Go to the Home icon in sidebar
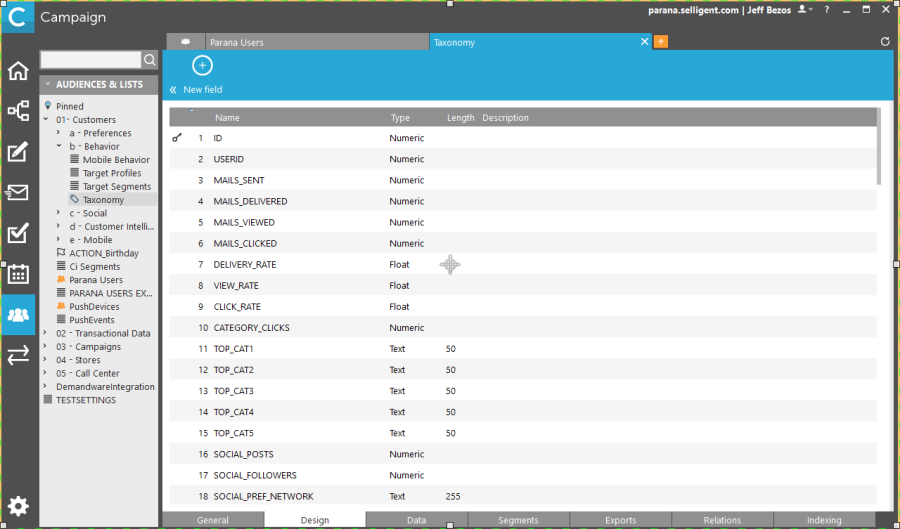Viewport: 900px width, 529px height. coord(18,71)
